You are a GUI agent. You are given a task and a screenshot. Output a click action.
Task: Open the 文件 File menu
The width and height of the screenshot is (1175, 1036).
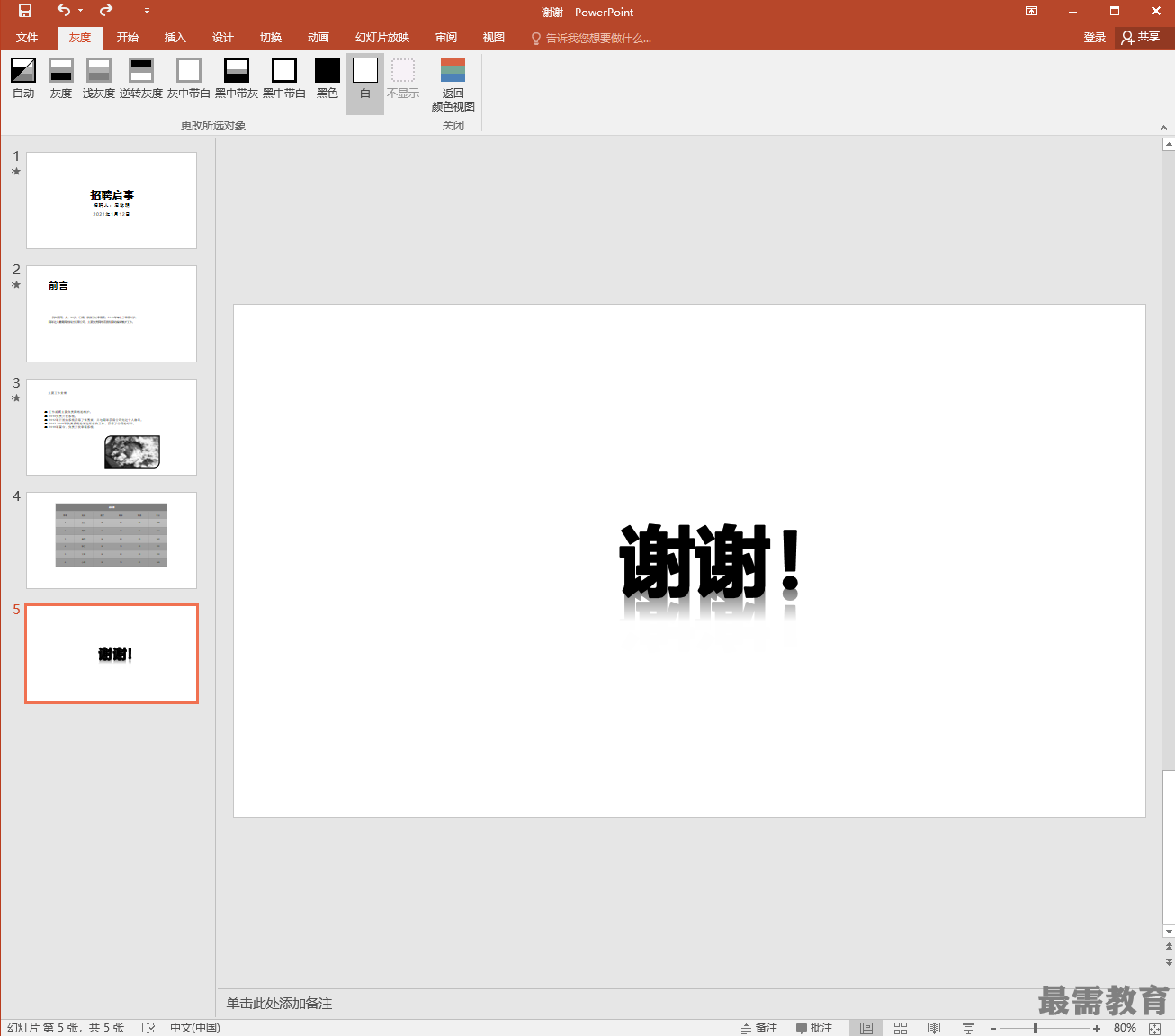27,38
